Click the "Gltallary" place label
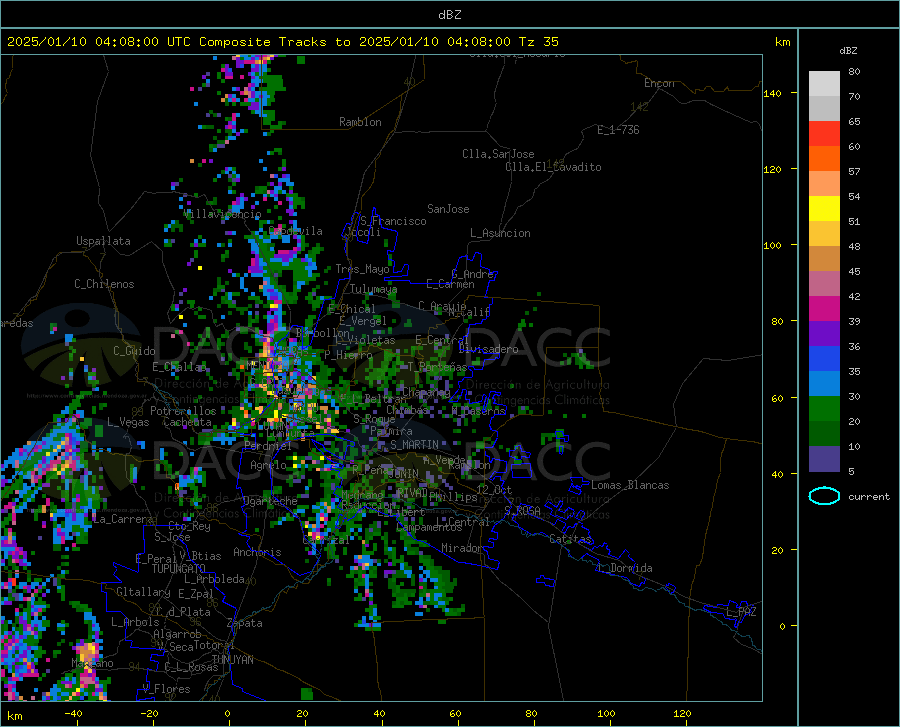Image resolution: width=900 pixels, height=727 pixels. tap(143, 592)
